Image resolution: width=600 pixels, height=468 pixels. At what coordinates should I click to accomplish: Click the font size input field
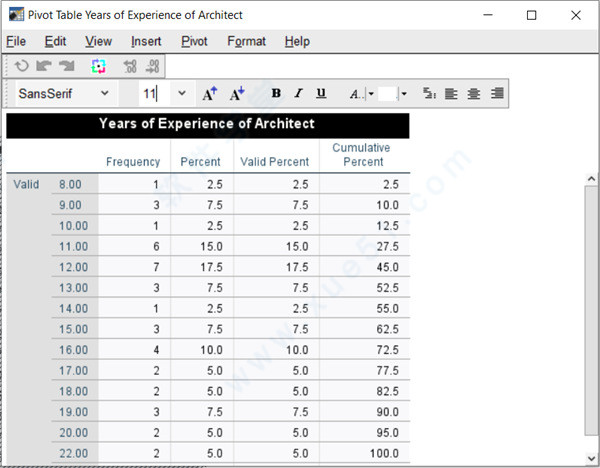[x=153, y=94]
